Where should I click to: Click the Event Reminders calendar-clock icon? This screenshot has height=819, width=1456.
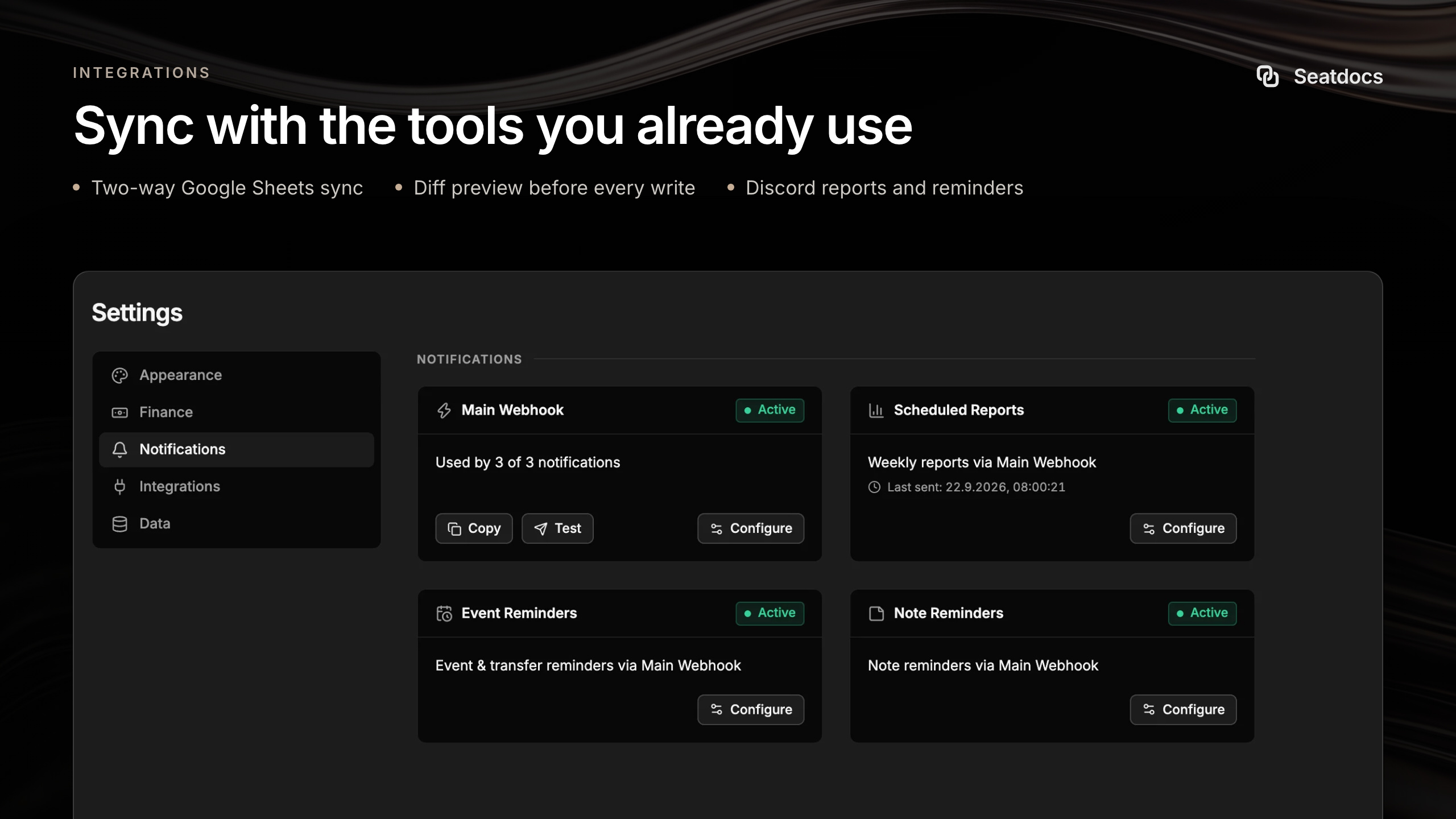(x=444, y=613)
